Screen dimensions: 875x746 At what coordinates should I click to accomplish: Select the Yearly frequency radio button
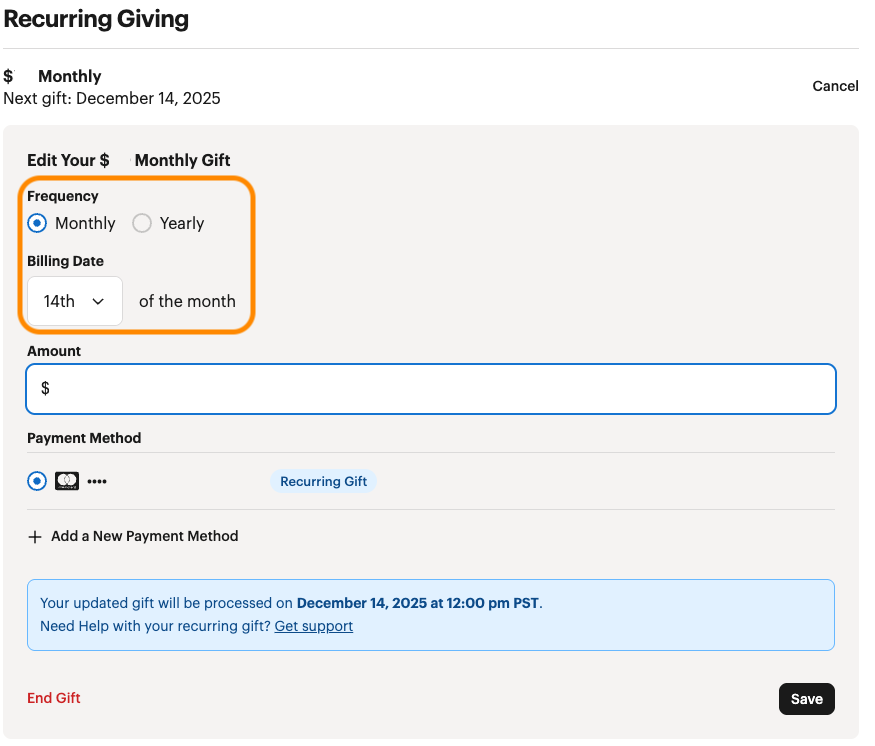[x=142, y=223]
